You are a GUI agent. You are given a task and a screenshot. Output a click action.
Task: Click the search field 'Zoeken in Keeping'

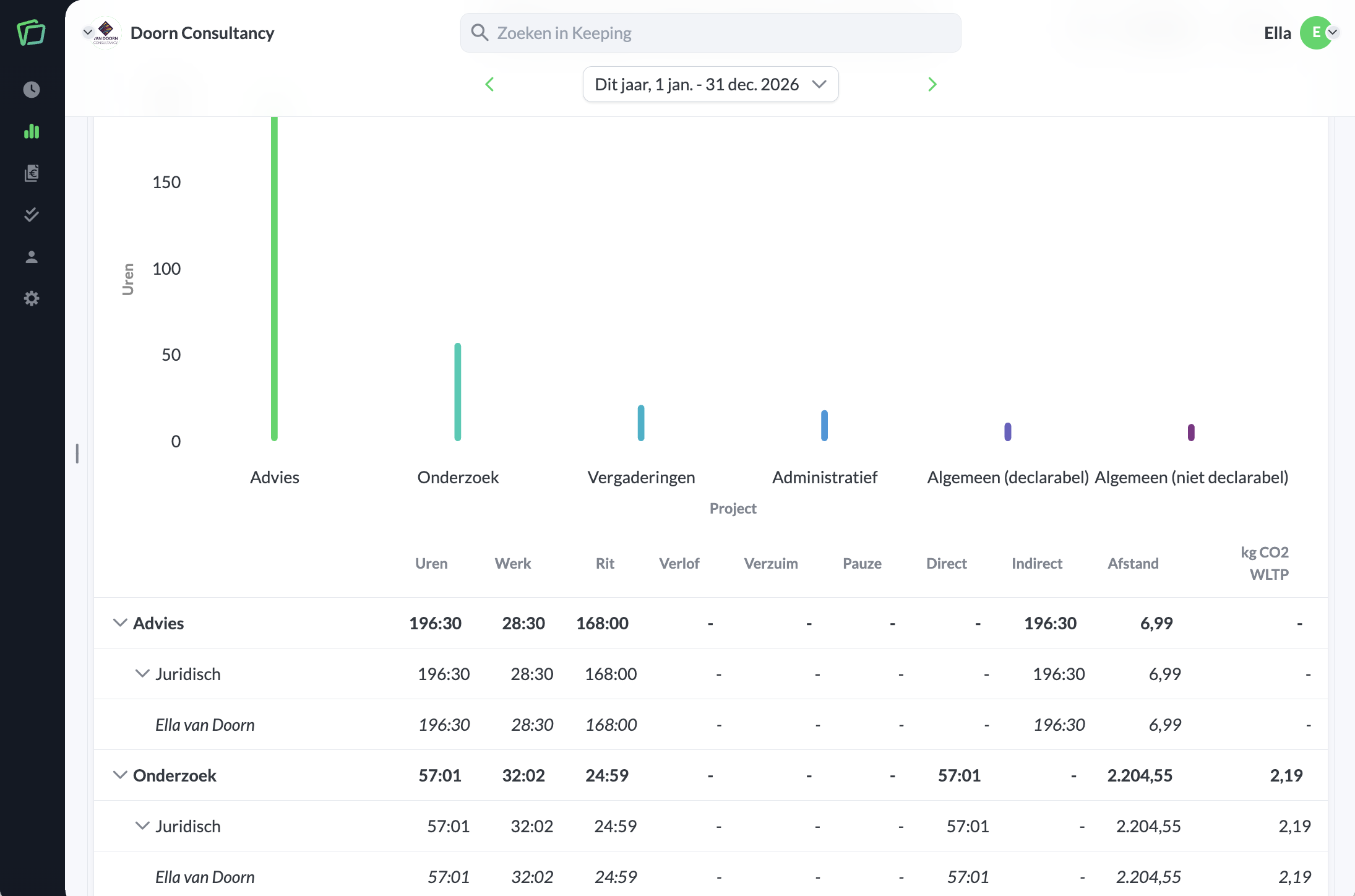(710, 33)
